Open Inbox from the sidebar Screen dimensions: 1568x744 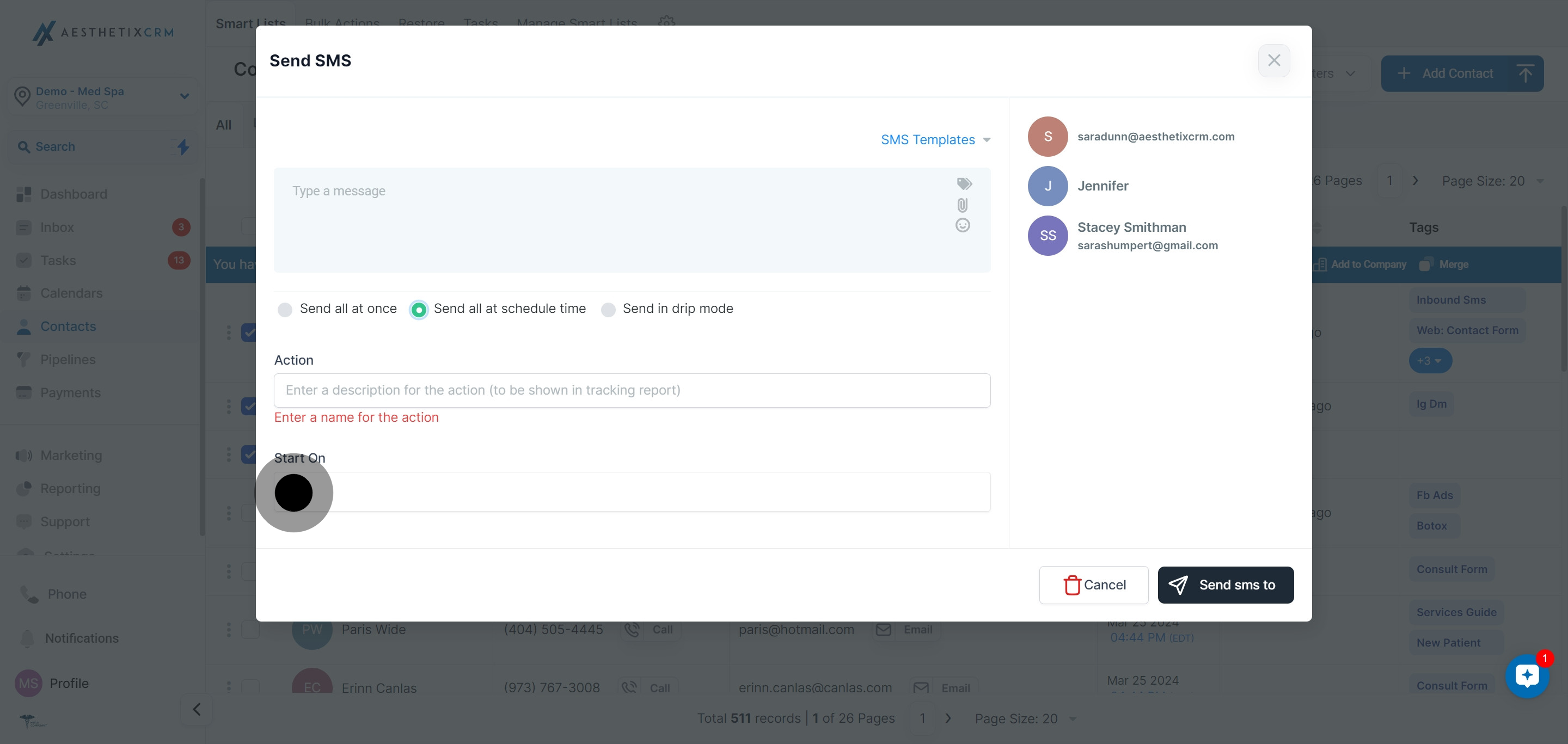coord(57,227)
